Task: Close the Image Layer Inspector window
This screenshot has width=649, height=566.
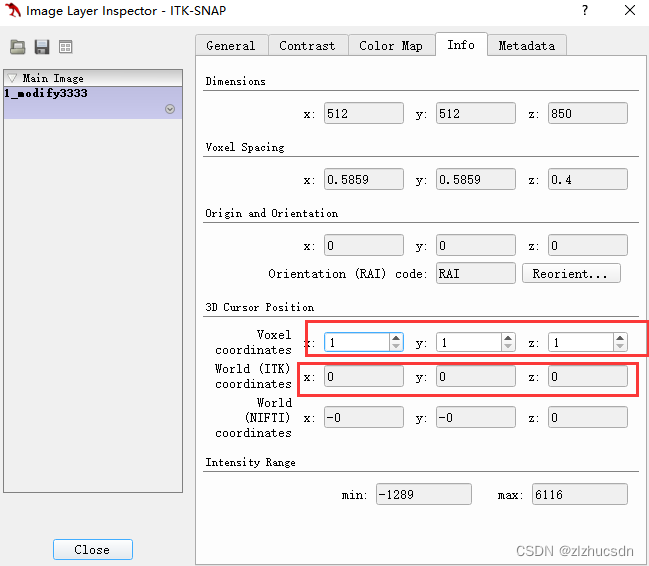Action: pos(630,10)
